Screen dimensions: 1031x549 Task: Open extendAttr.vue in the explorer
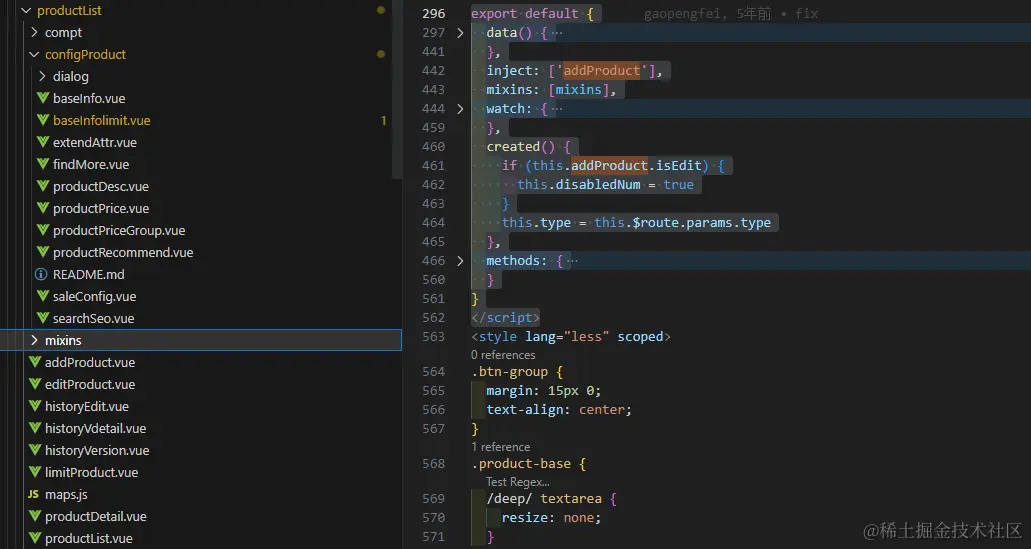(95, 142)
